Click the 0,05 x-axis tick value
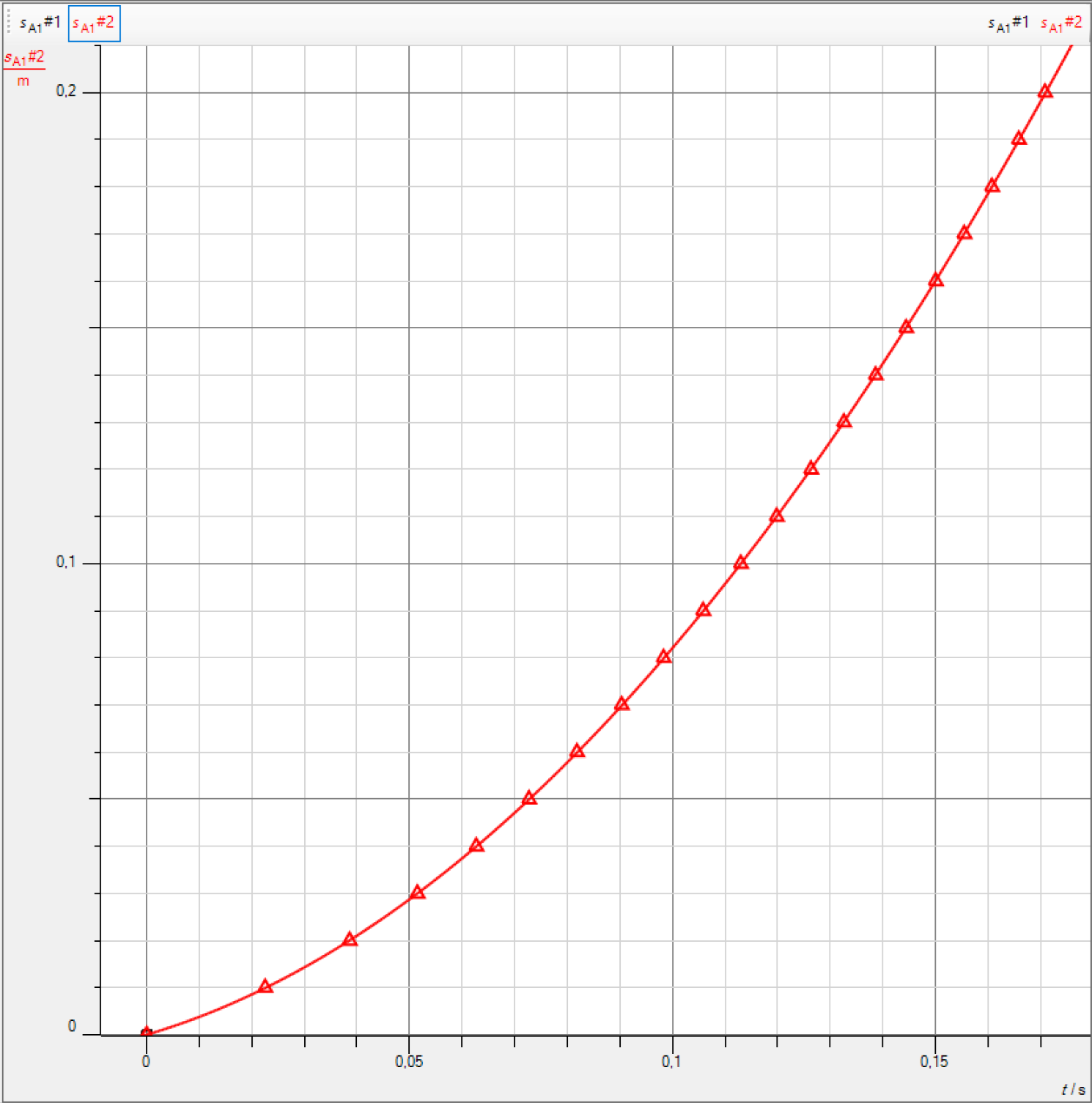1092x1103 pixels. (409, 1061)
